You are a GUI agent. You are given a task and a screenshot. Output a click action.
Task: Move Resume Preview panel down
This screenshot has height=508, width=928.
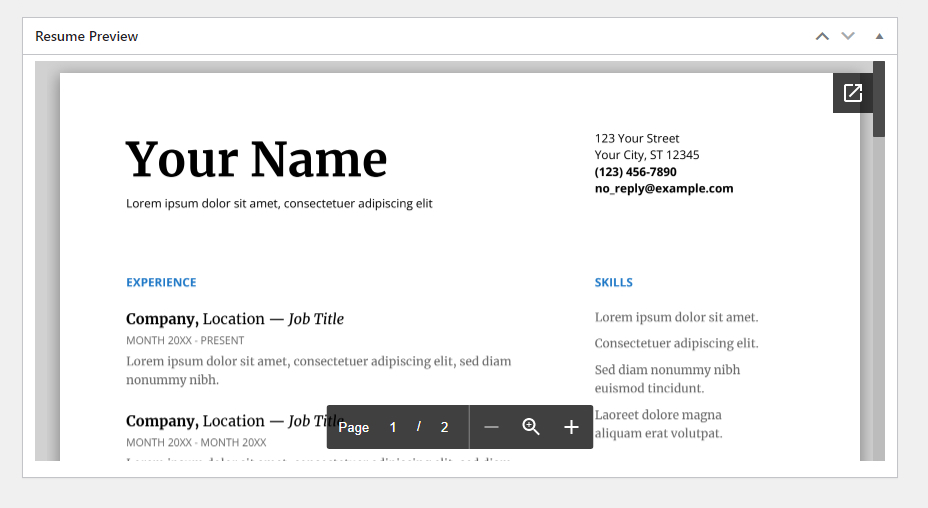(x=848, y=36)
